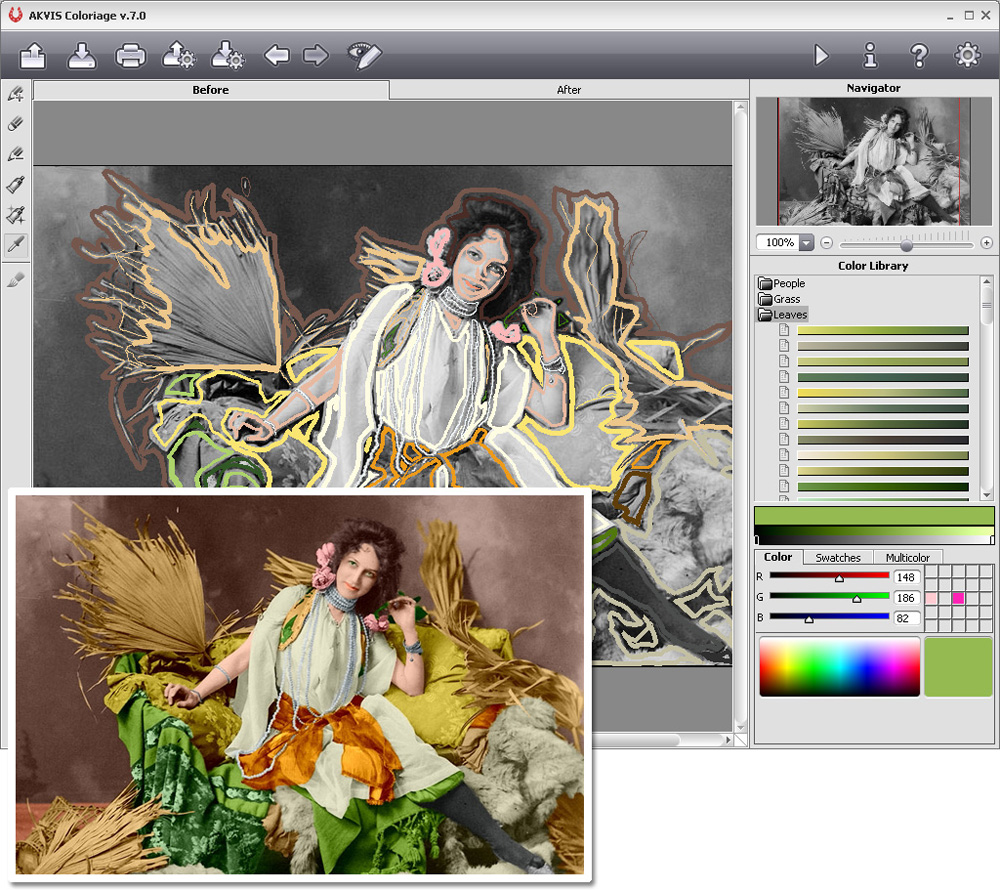Click the Open image icon in toolbar
The width and height of the screenshot is (1000, 890).
(33, 56)
